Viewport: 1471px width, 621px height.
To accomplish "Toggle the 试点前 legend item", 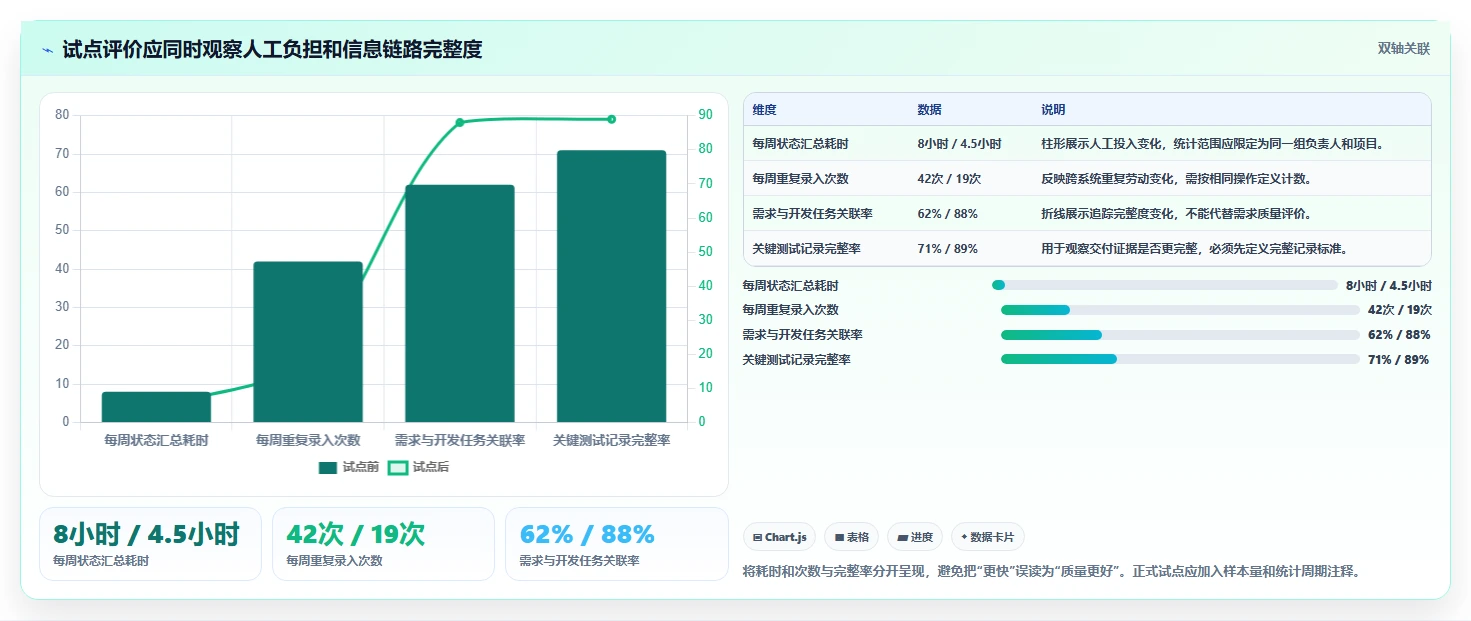I will pos(349,467).
